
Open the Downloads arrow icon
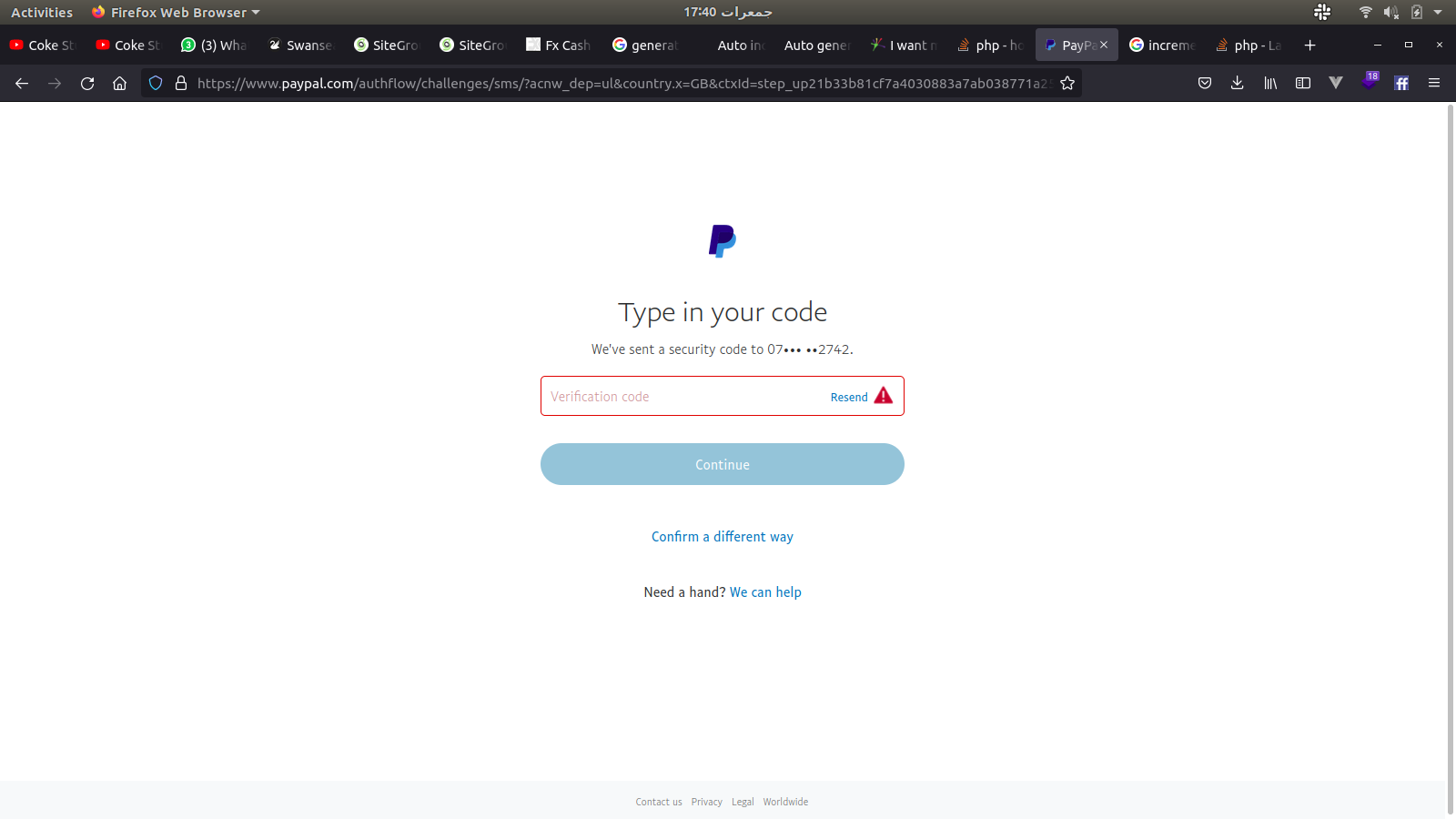coord(1237,84)
